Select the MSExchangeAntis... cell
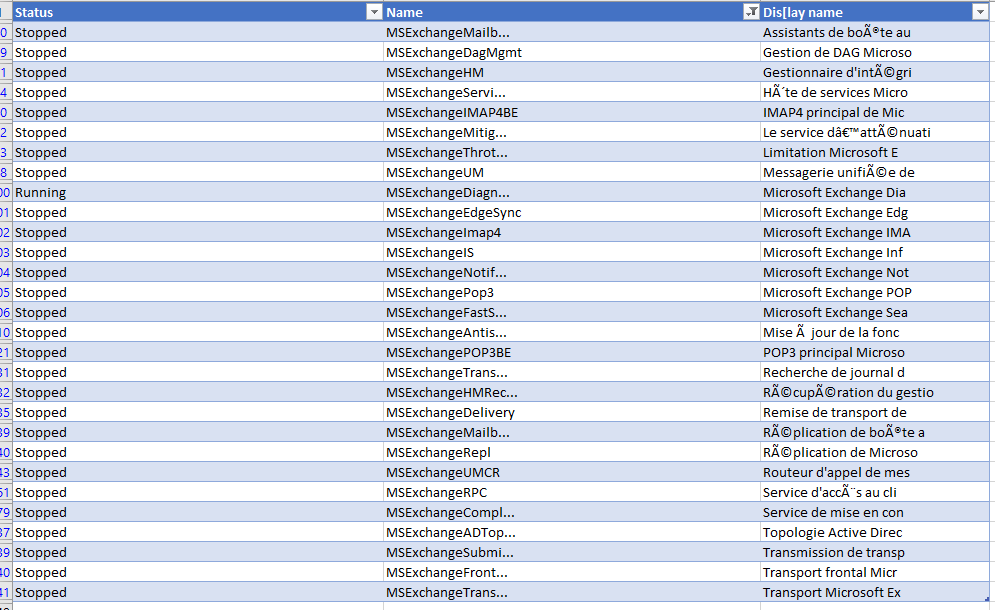Image resolution: width=995 pixels, height=610 pixels. click(x=572, y=332)
